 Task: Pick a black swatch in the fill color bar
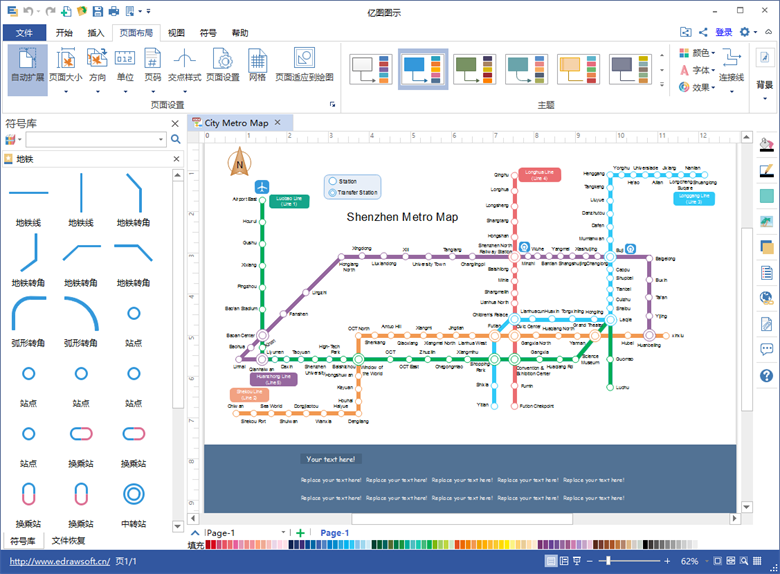pos(645,545)
